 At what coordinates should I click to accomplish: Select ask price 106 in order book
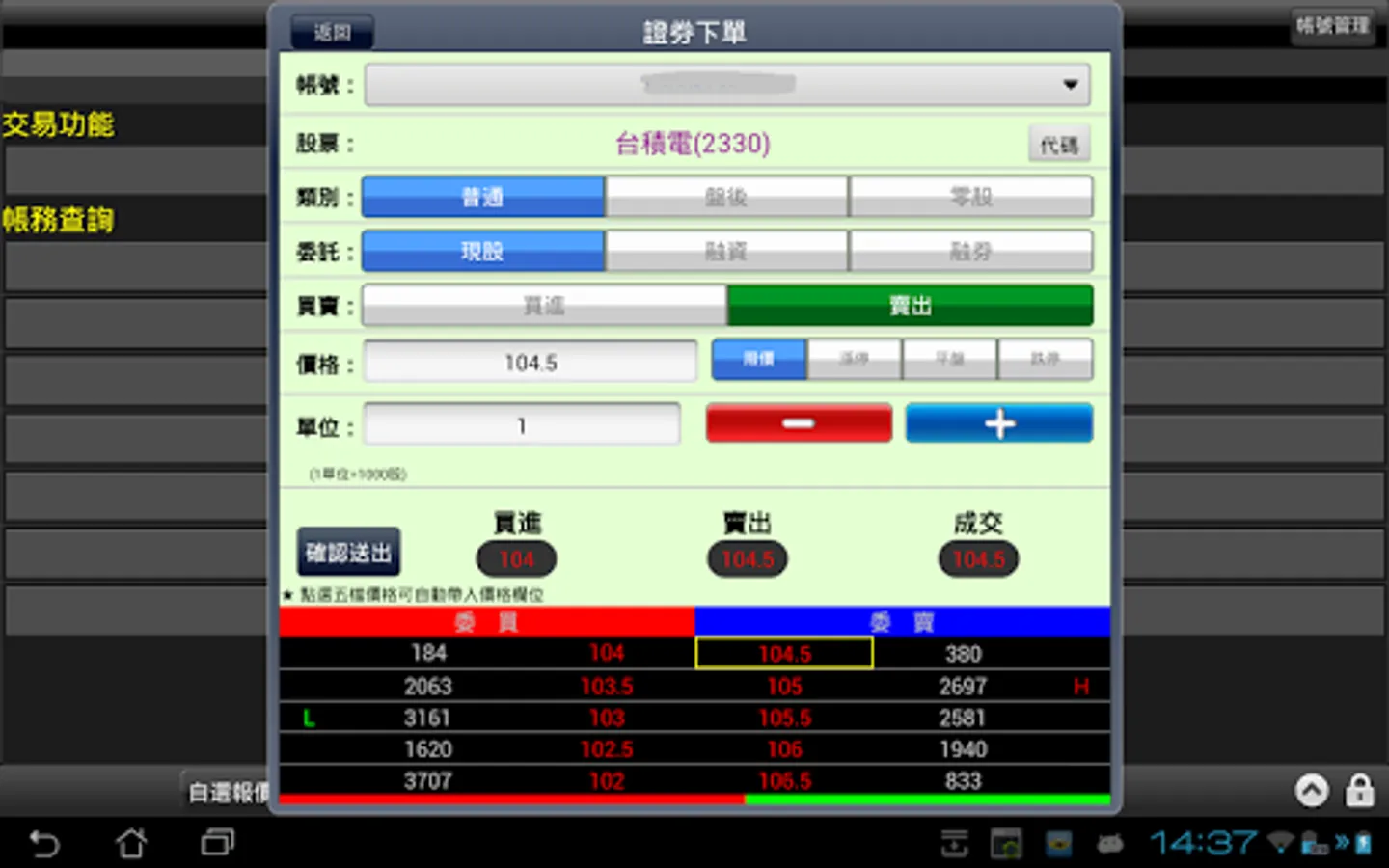point(784,749)
